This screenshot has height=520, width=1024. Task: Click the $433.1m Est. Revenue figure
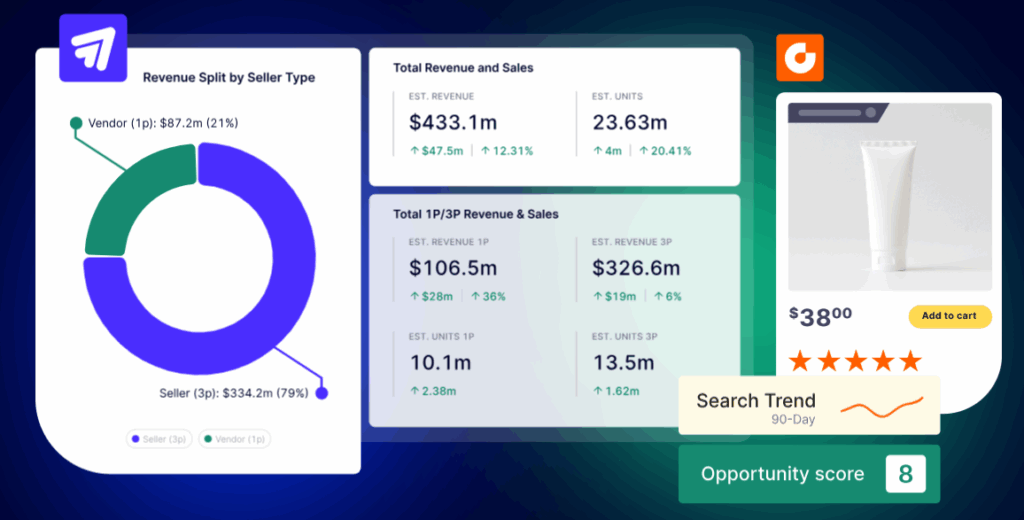pos(453,123)
